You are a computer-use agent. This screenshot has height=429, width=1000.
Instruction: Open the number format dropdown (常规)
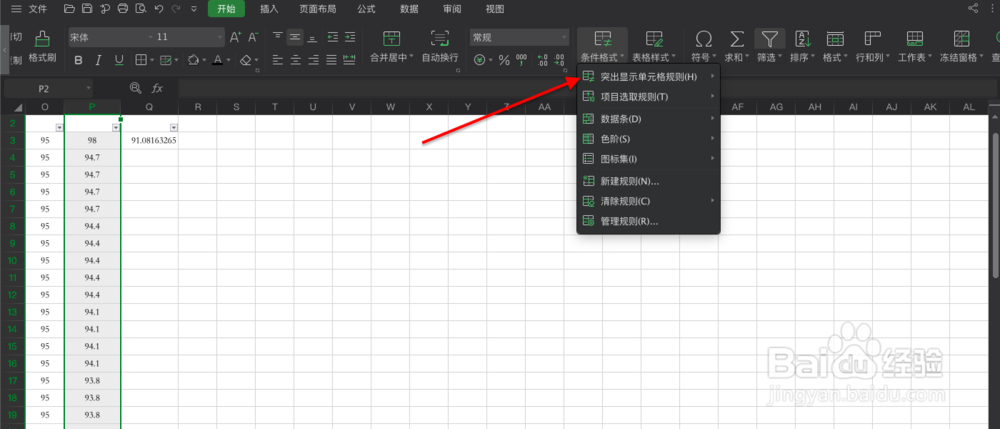564,38
